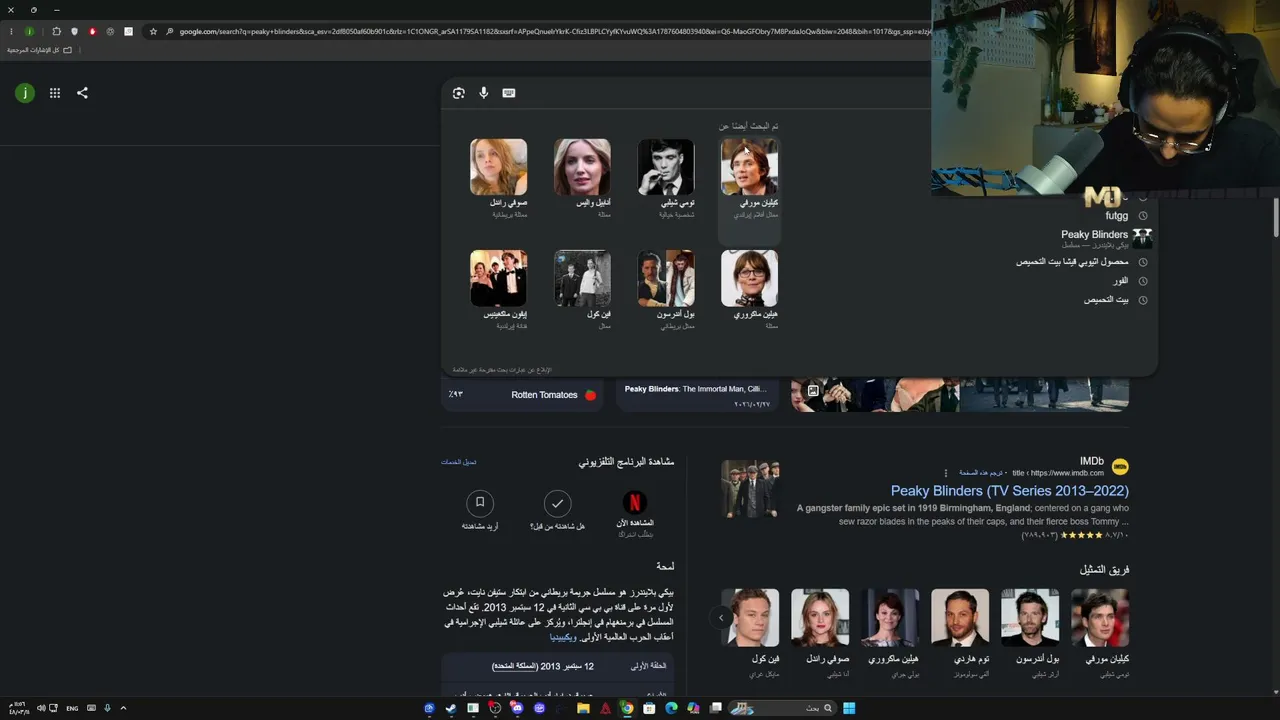Image resolution: width=1280 pixels, height=720 pixels.
Task: Click the Netflix watch now icon
Action: [635, 502]
